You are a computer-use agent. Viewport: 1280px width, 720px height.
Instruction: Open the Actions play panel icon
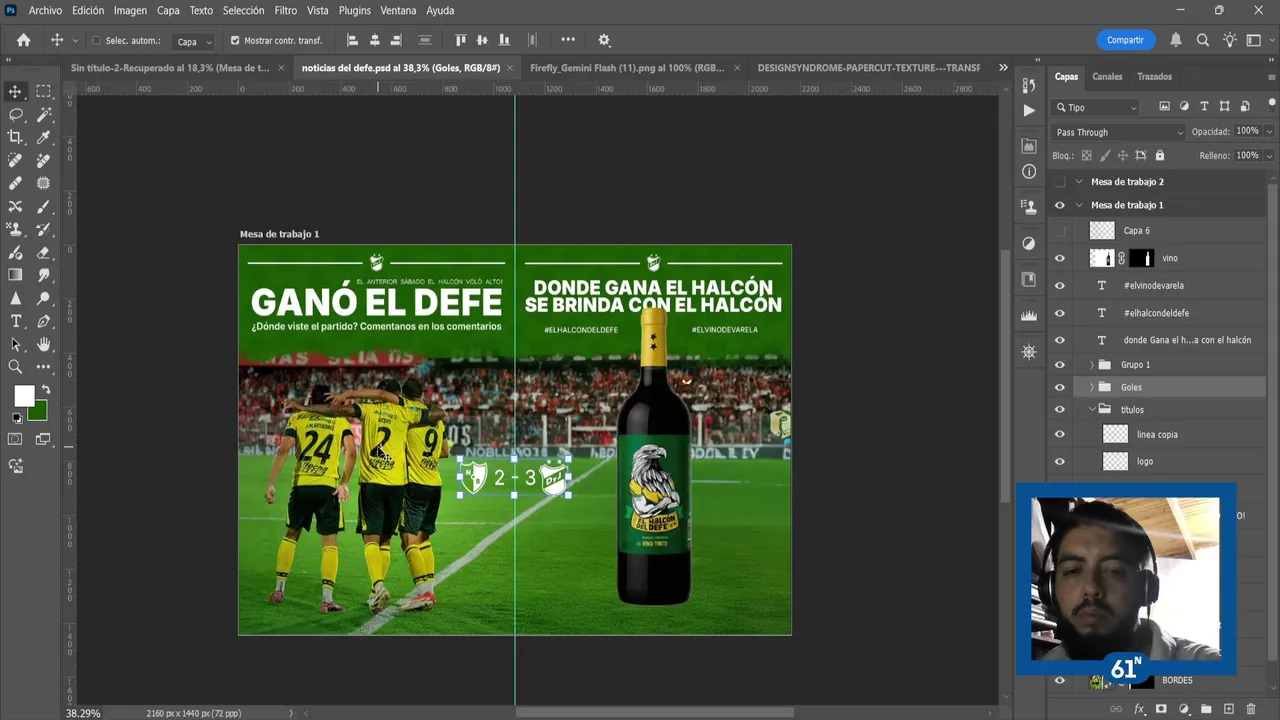1029,110
